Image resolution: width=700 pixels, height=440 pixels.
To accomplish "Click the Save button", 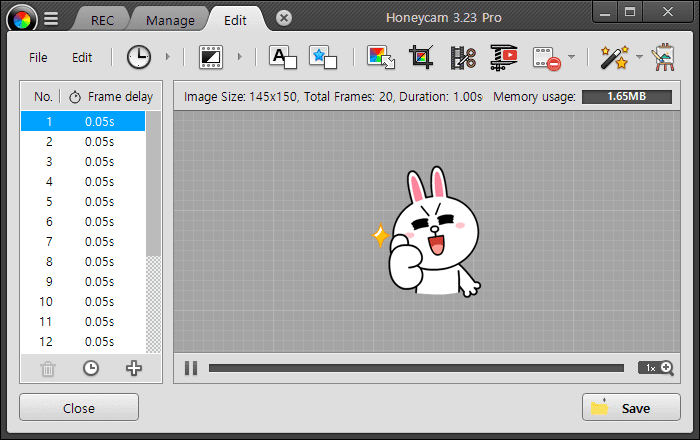I will click(631, 408).
